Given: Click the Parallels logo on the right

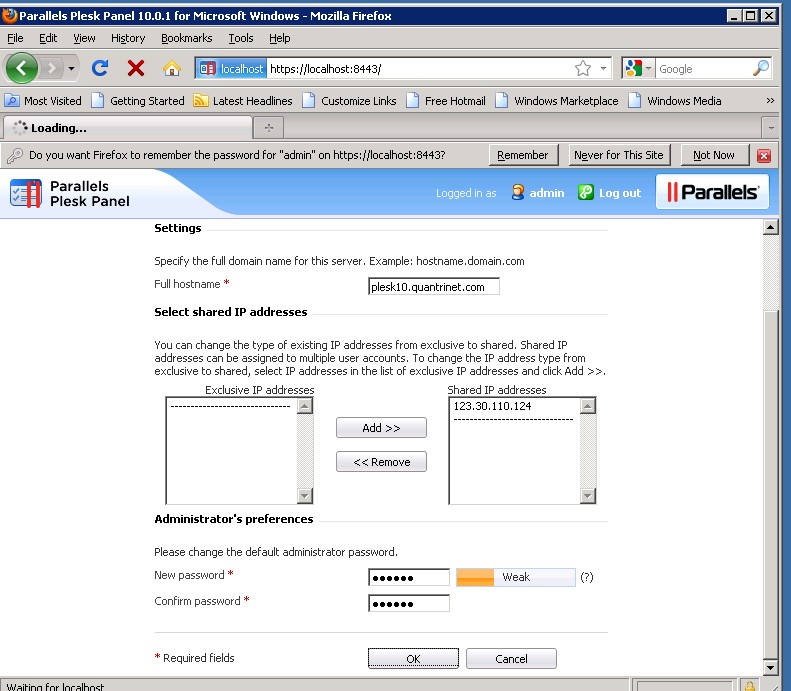Looking at the screenshot, I should click(712, 192).
